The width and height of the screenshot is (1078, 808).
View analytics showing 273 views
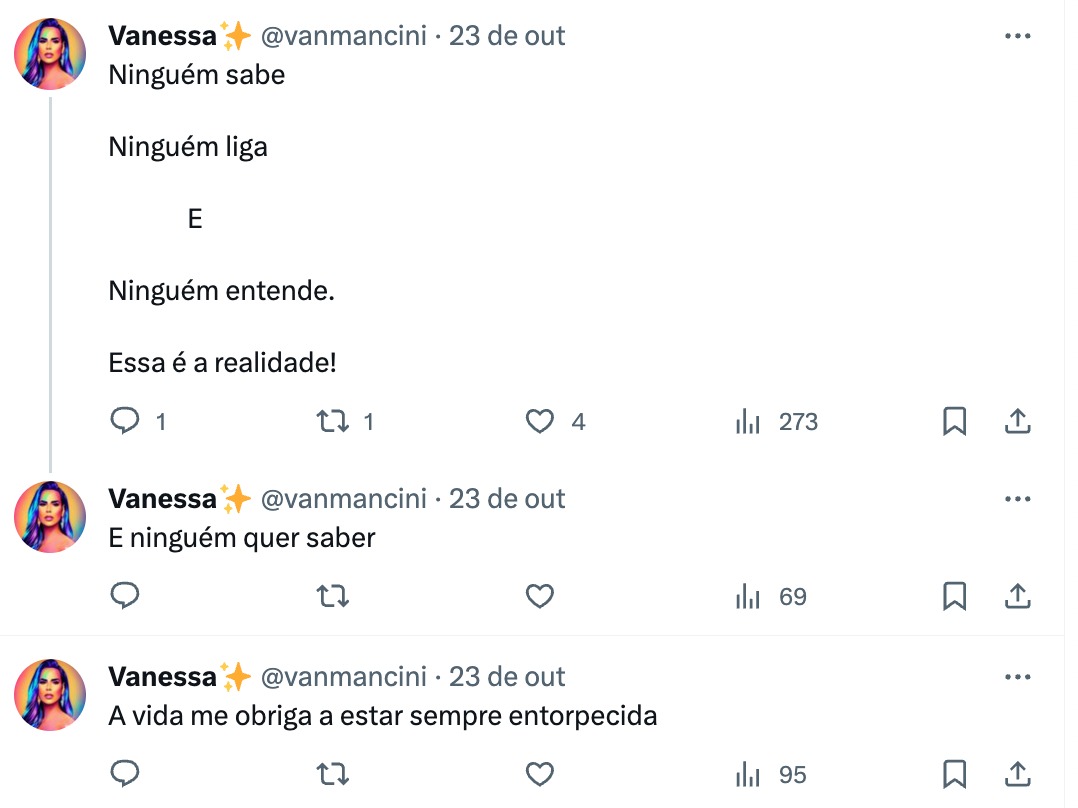(777, 422)
